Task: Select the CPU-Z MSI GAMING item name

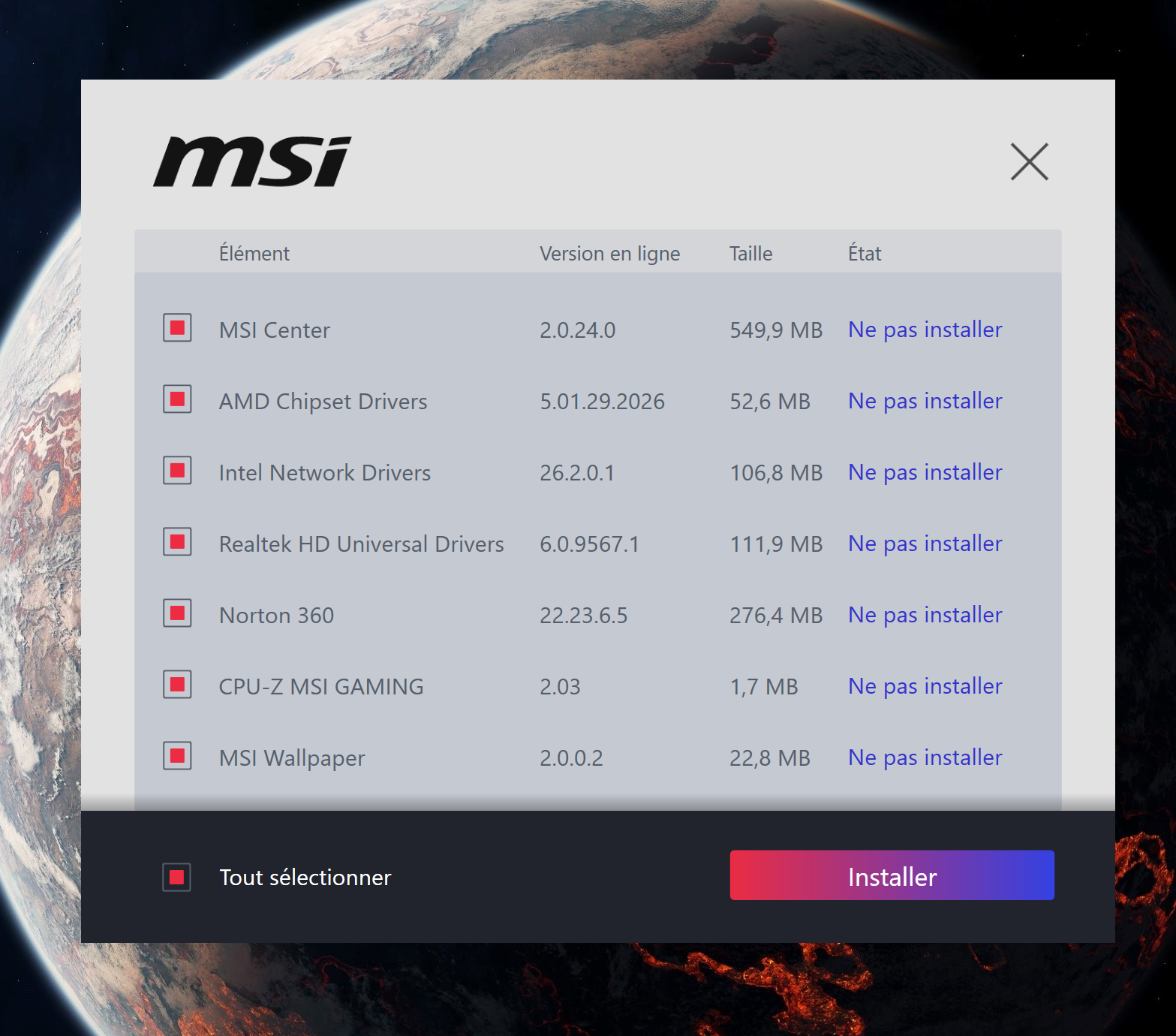Action: tap(321, 687)
